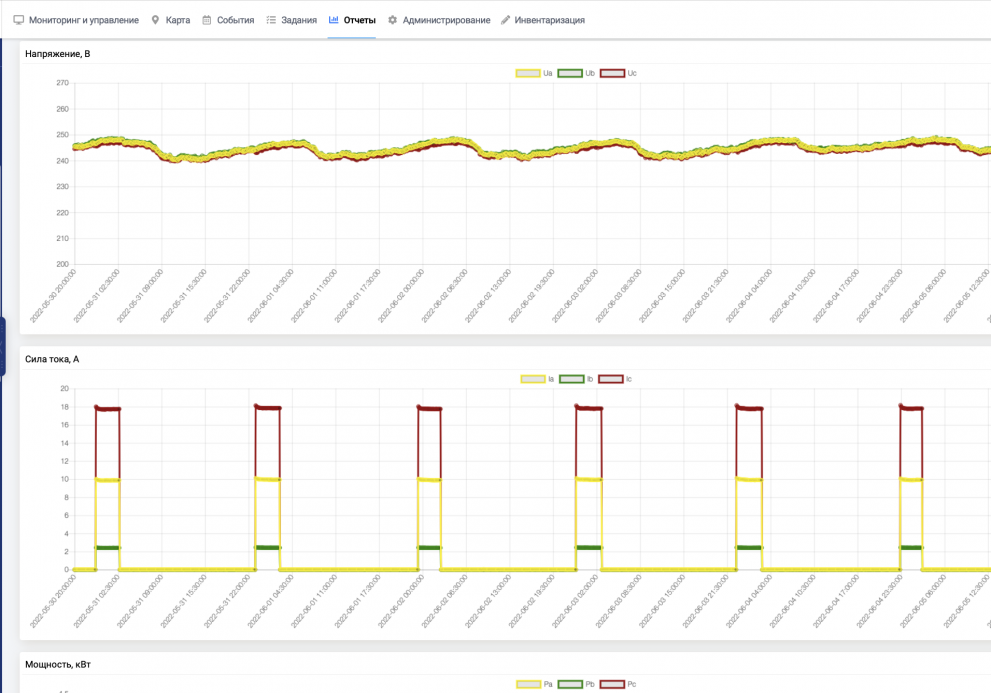Image resolution: width=991 pixels, height=693 pixels.
Task: Click the map pin icon beside Карта
Action: [155, 20]
